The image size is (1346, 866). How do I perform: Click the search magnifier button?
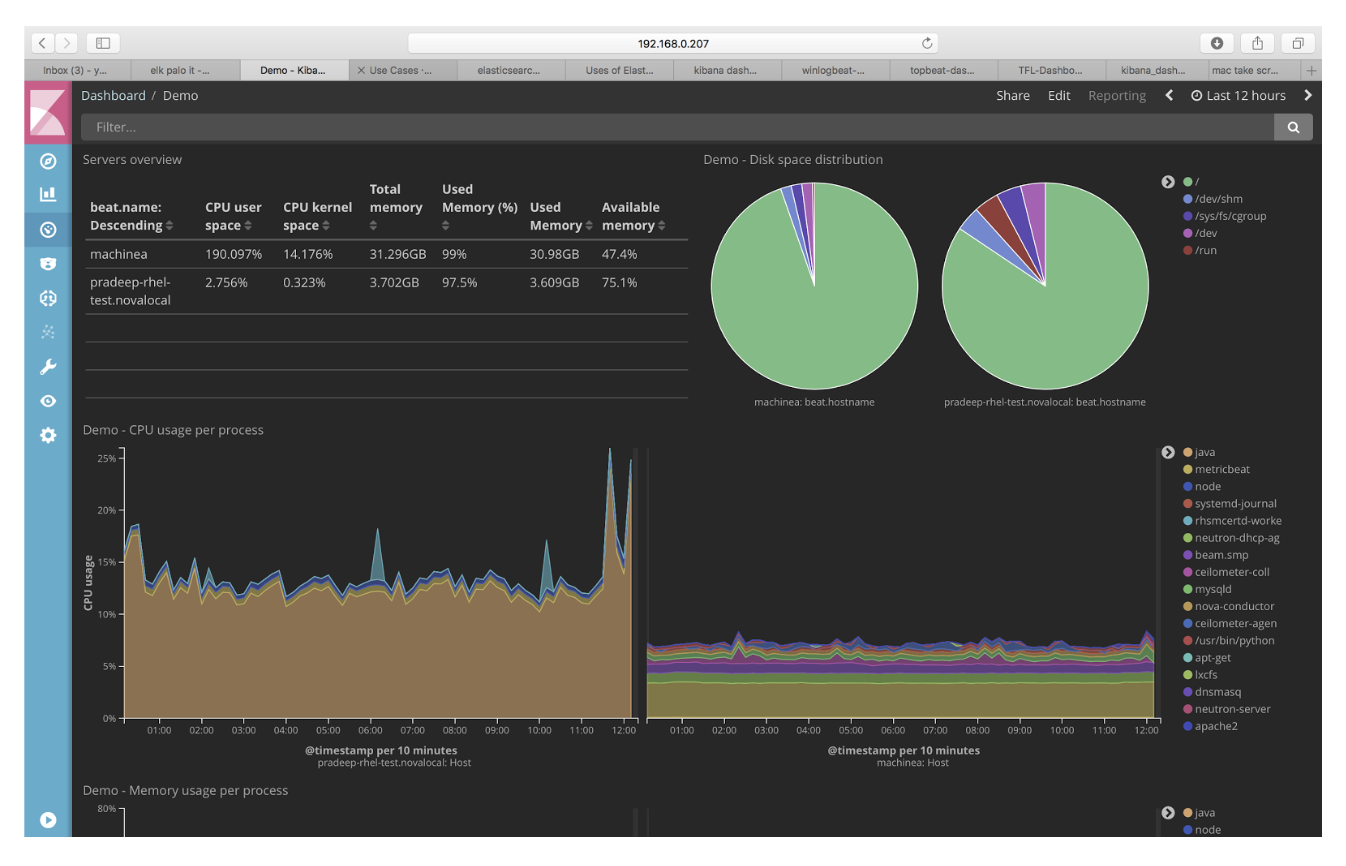1293,127
